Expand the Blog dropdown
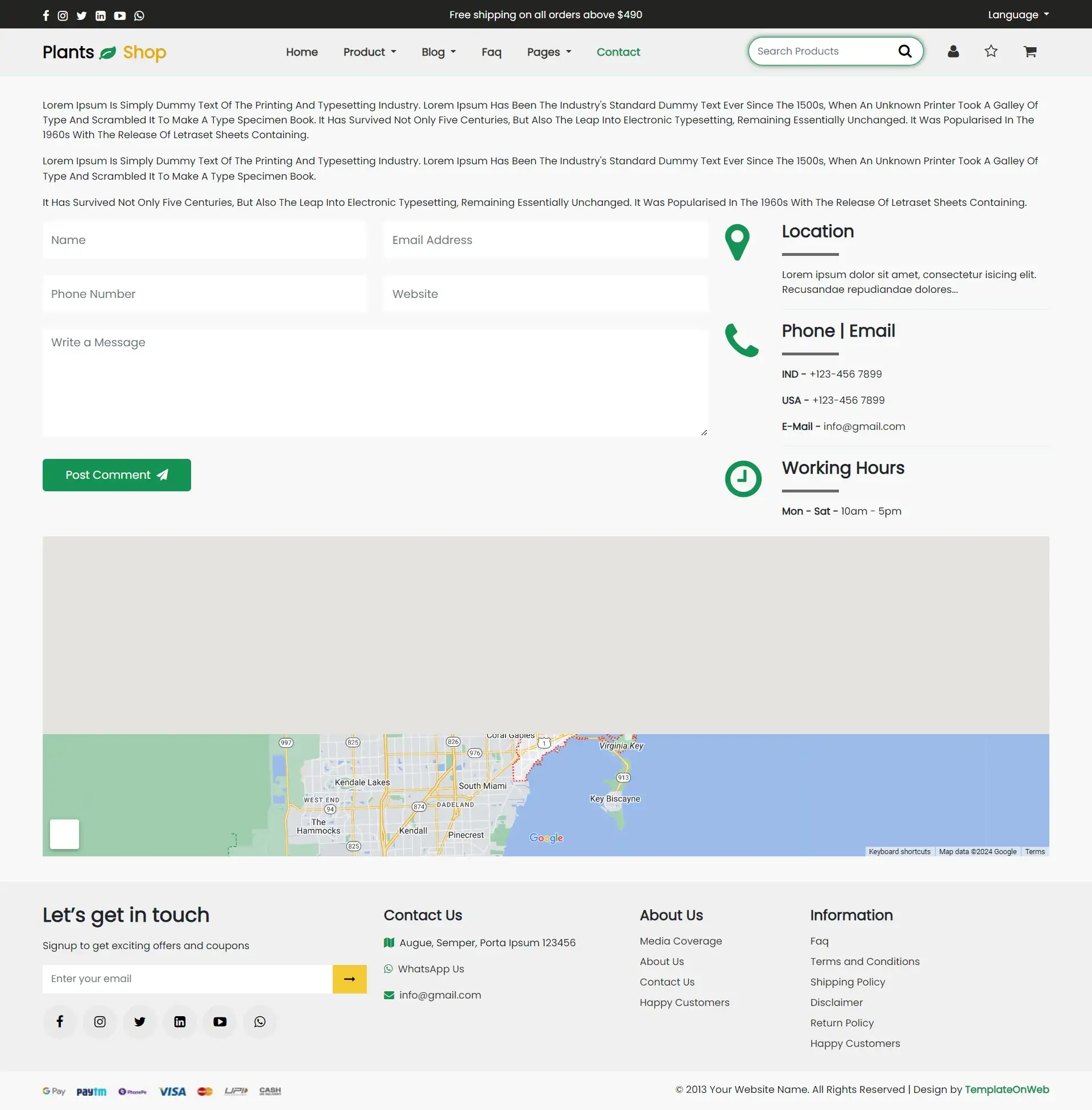 tap(438, 52)
